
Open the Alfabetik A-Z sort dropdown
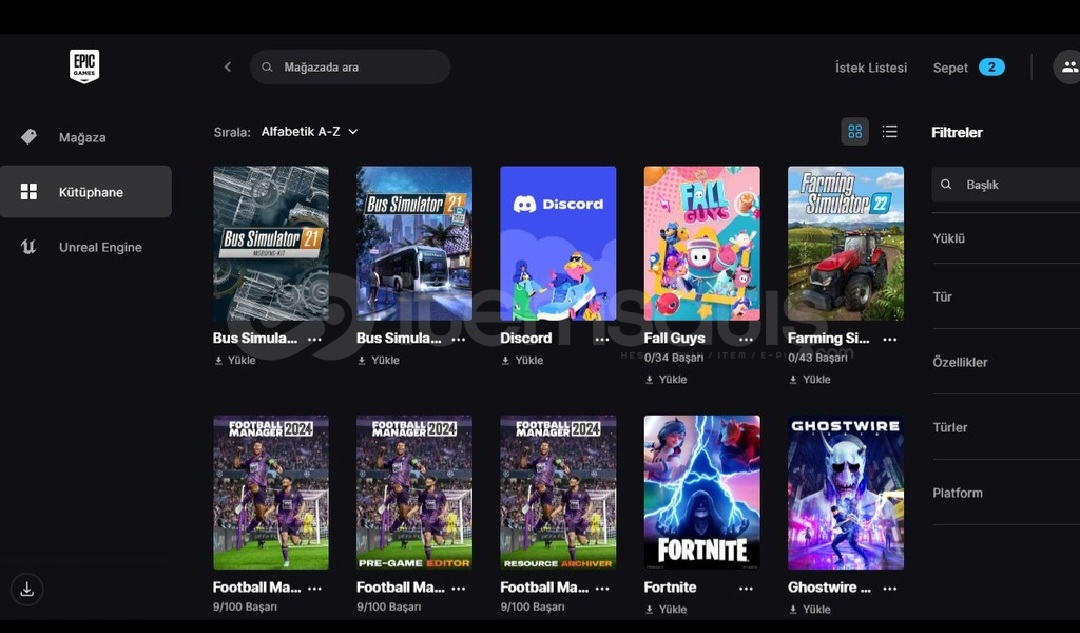click(x=309, y=132)
